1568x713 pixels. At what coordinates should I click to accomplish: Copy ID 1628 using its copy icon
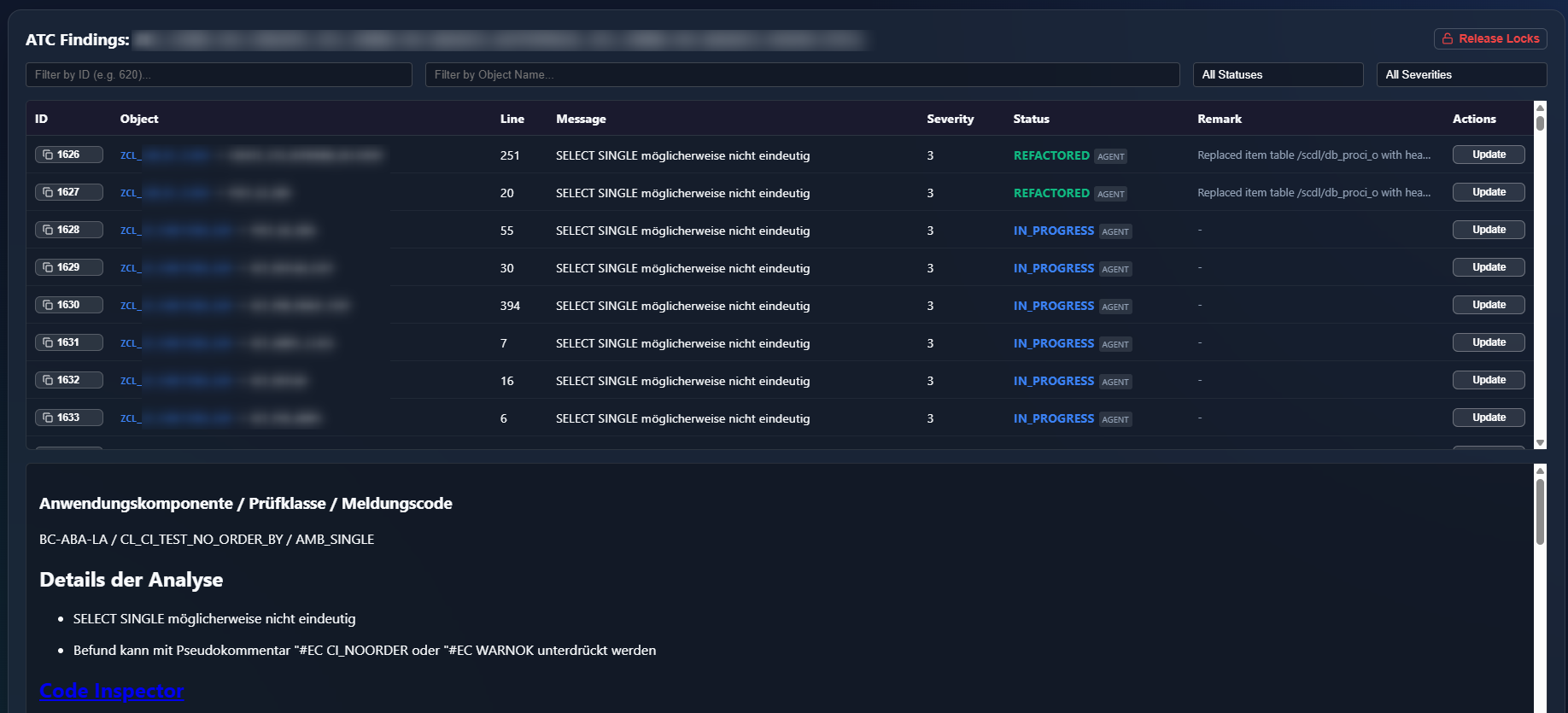point(48,230)
